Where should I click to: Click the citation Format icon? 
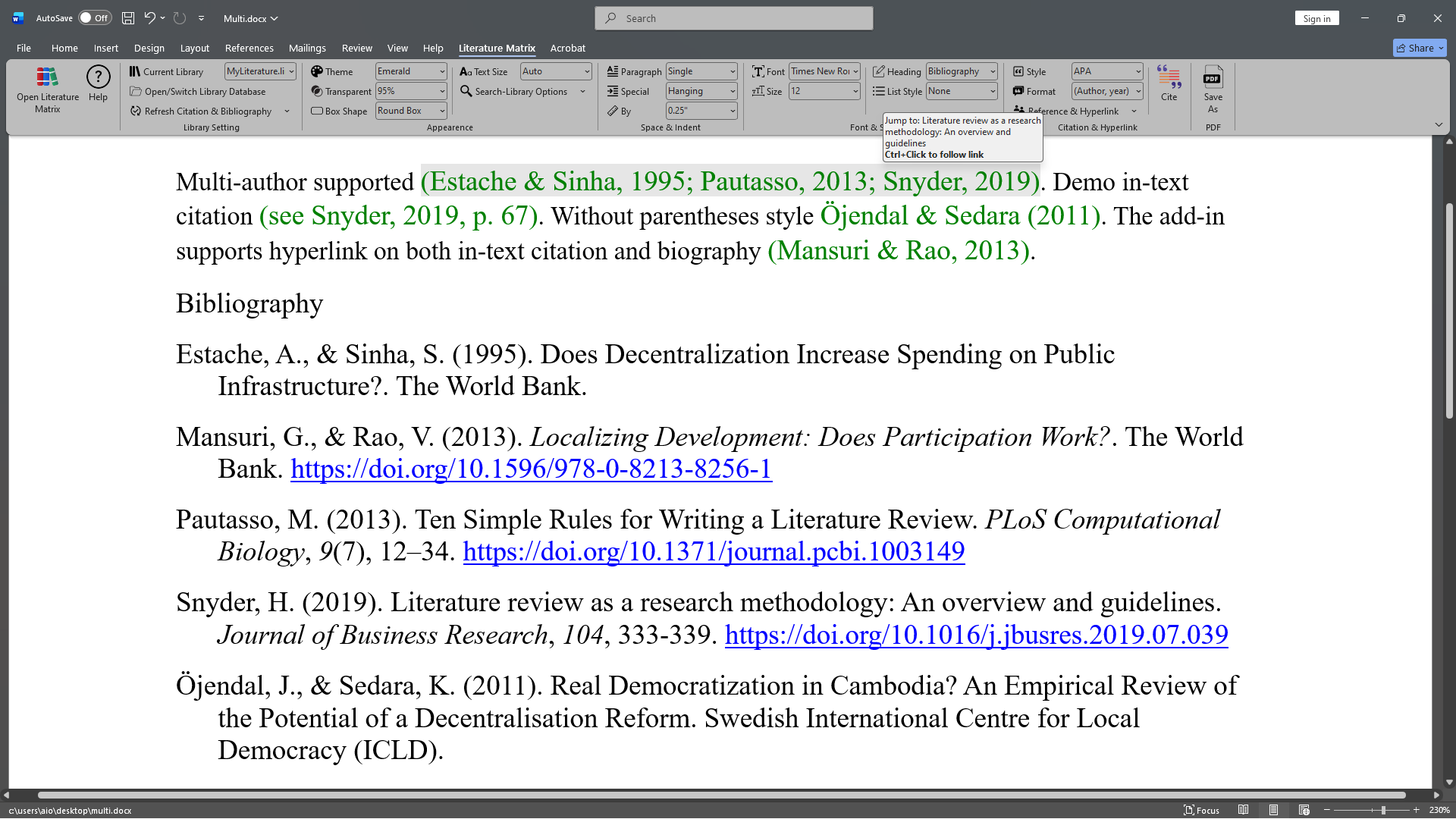point(1018,91)
